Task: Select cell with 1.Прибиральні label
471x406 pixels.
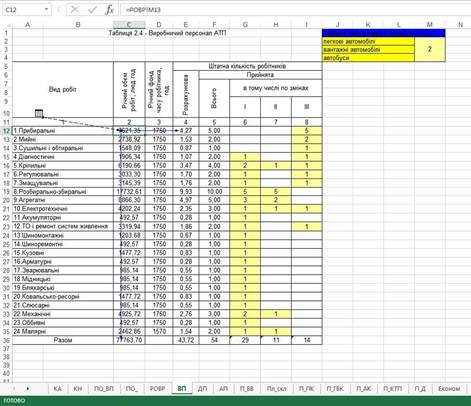Action: 63,131
